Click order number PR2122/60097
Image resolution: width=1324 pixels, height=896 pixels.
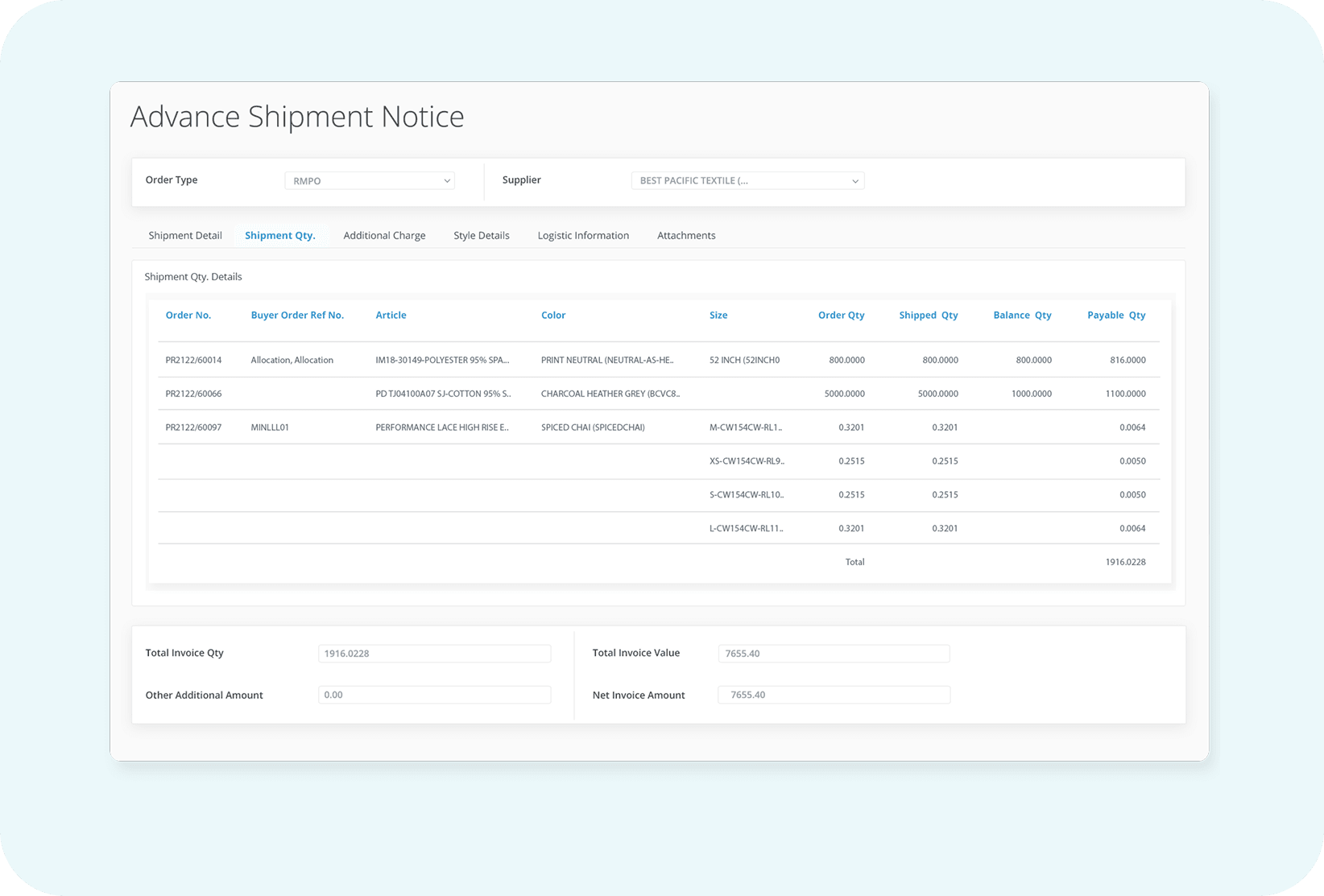(193, 427)
